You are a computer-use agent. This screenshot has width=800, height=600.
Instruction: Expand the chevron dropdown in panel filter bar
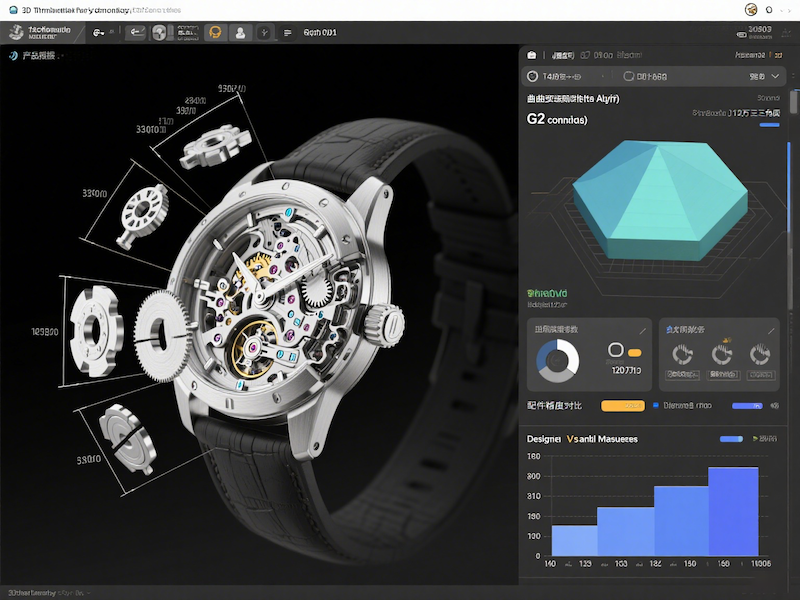(x=775, y=76)
